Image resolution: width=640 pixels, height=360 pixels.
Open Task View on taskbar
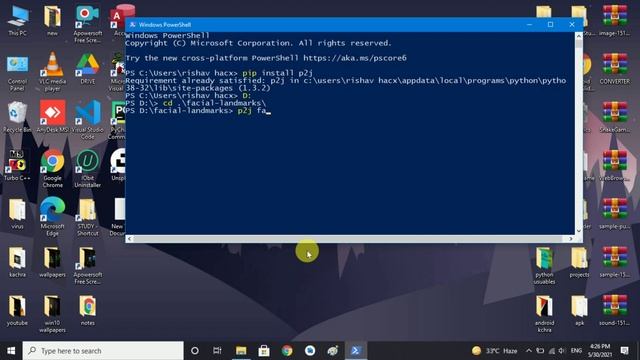(217, 351)
